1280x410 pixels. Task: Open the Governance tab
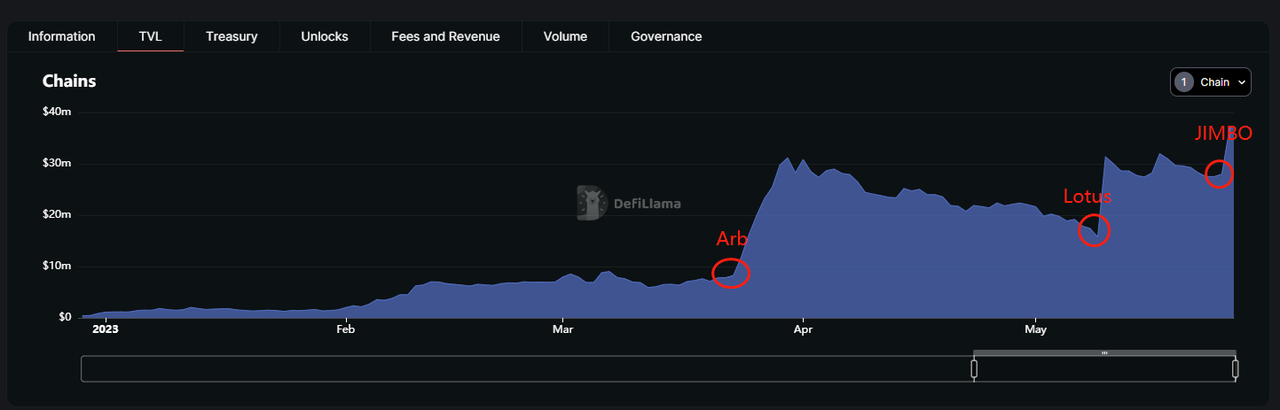pos(666,37)
